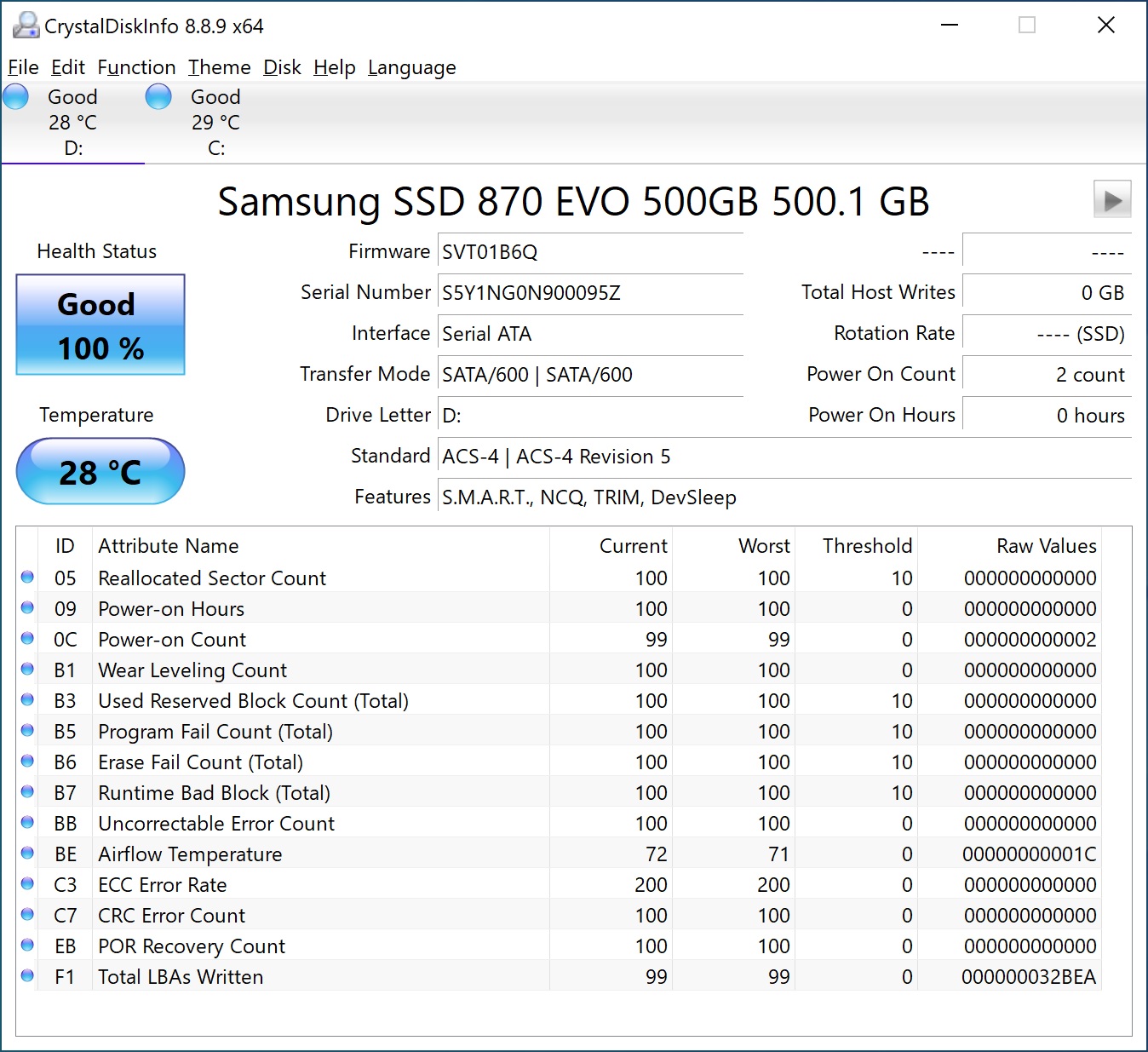This screenshot has width=1148, height=1052.
Task: Click the Threshold column header
Action: 867,546
